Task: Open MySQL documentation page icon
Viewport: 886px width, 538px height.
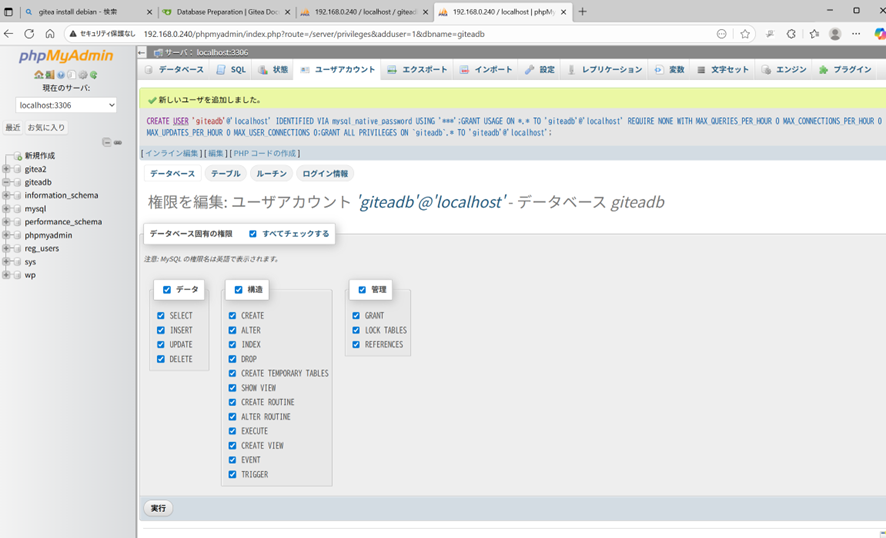Action: 72,75
